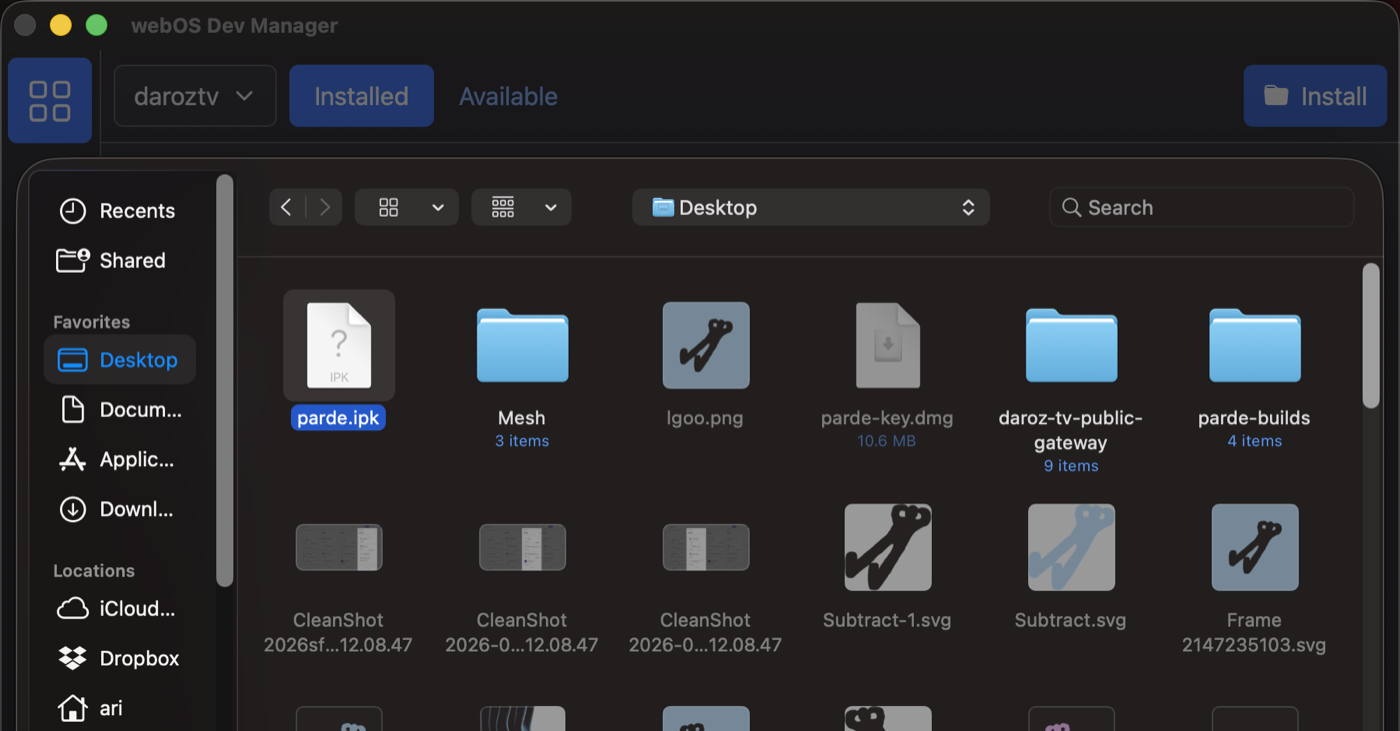Select Desktop in the sidebar
This screenshot has height=731, width=1400.
click(120, 360)
